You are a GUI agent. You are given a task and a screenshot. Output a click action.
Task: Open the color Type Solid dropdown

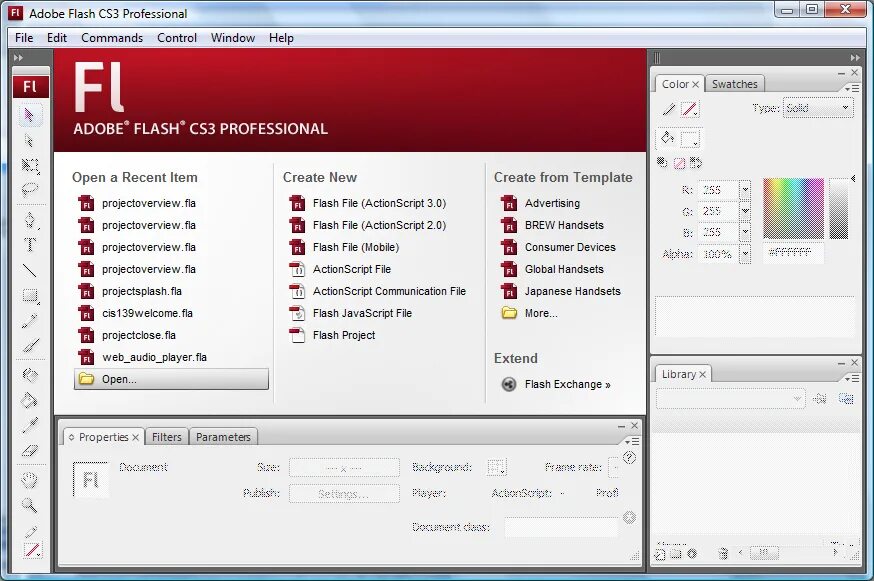click(x=818, y=108)
